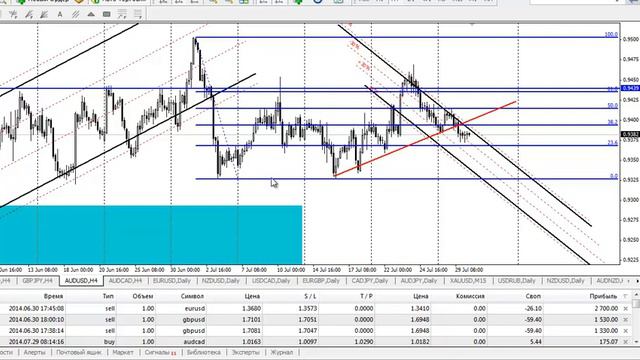Open the GBPJPY,H4 chart tab

click(x=37, y=281)
